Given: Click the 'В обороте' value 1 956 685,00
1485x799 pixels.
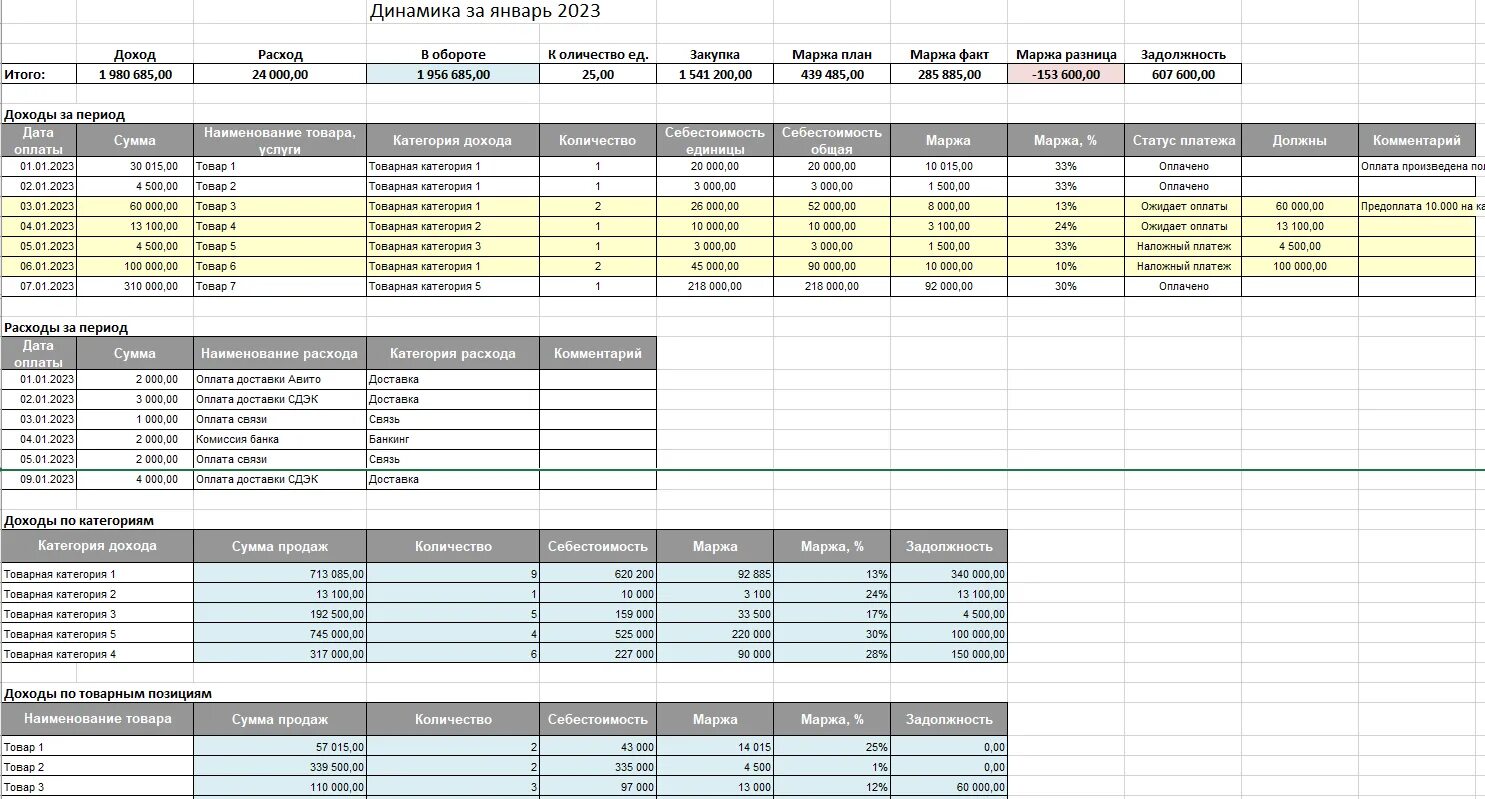Looking at the screenshot, I should 453,74.
